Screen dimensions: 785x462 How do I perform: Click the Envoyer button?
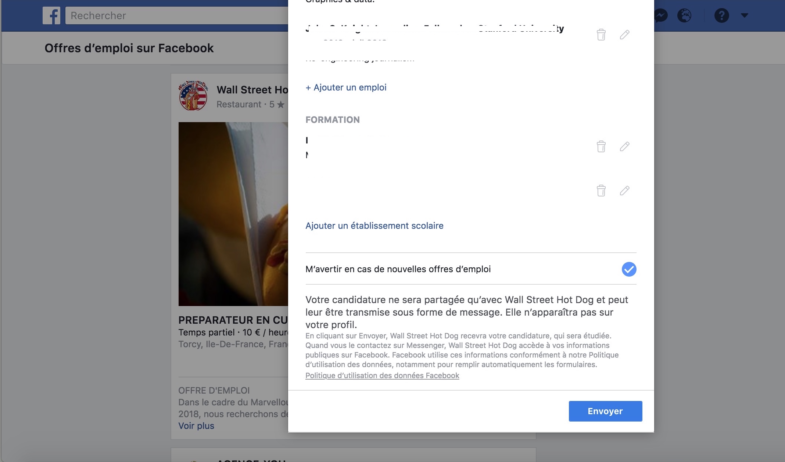(x=605, y=411)
